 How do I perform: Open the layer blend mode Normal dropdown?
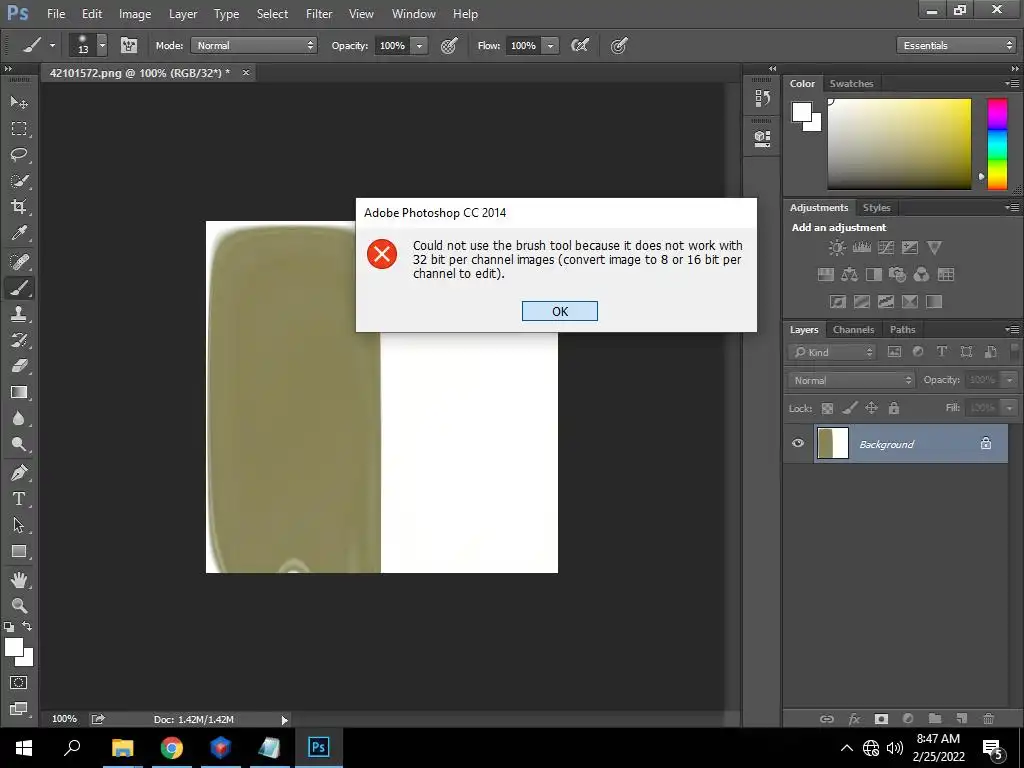851,380
